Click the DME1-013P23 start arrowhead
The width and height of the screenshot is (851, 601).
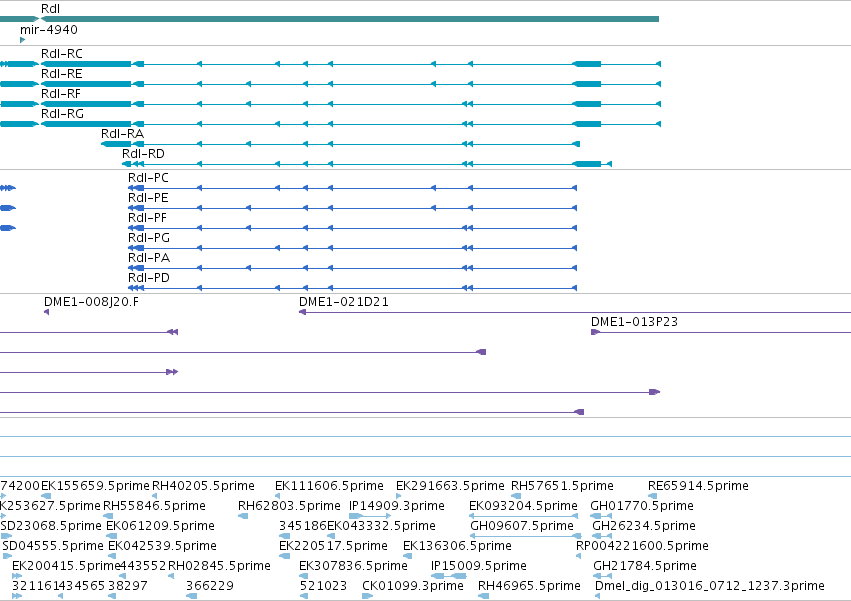(x=595, y=332)
